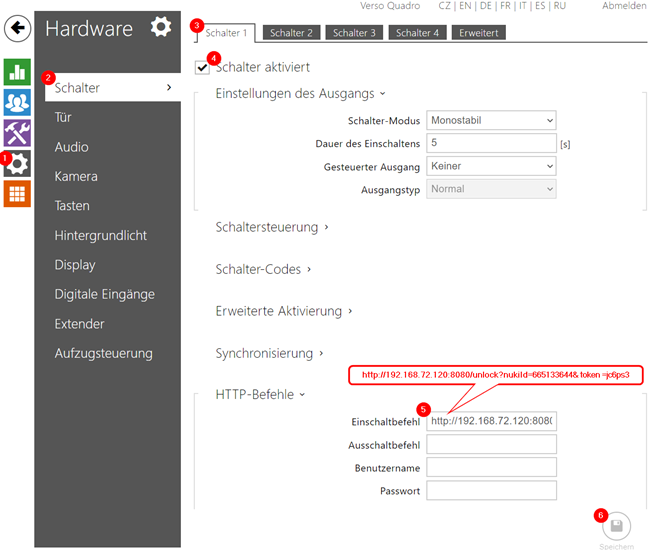Open Kamera in the sidebar menu
649x550 pixels.
pos(76,176)
